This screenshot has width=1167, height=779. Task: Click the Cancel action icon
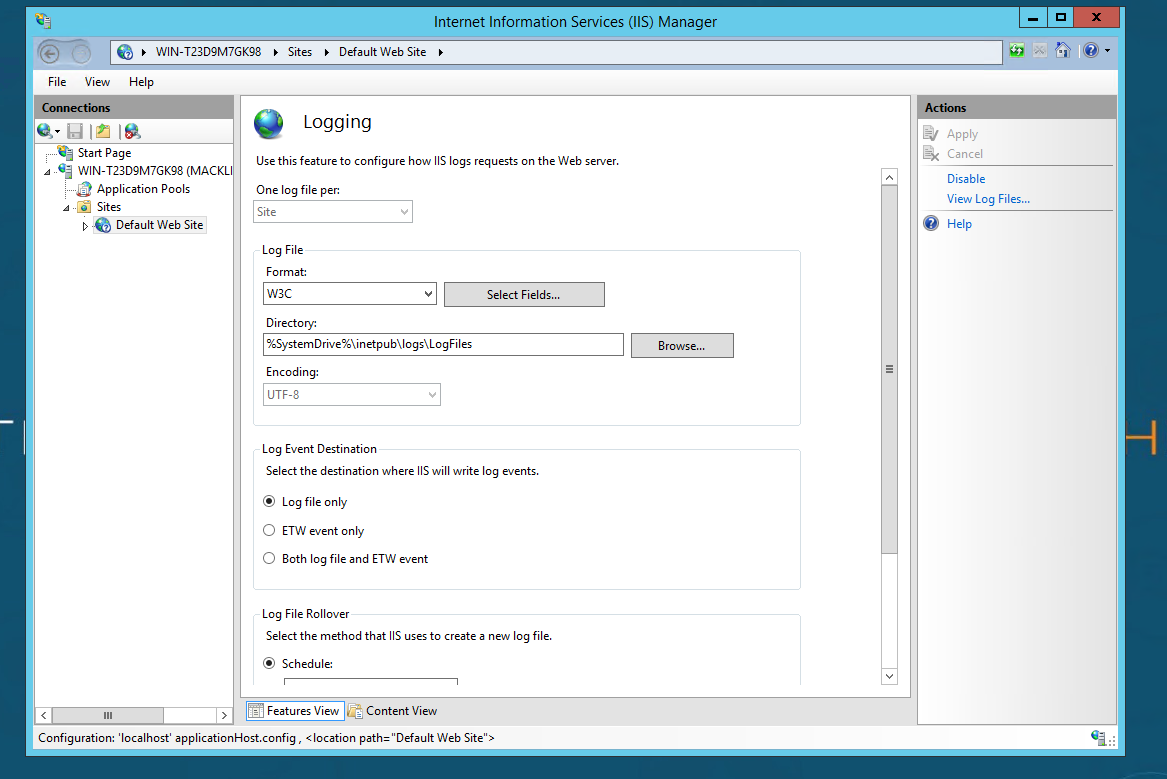point(930,154)
